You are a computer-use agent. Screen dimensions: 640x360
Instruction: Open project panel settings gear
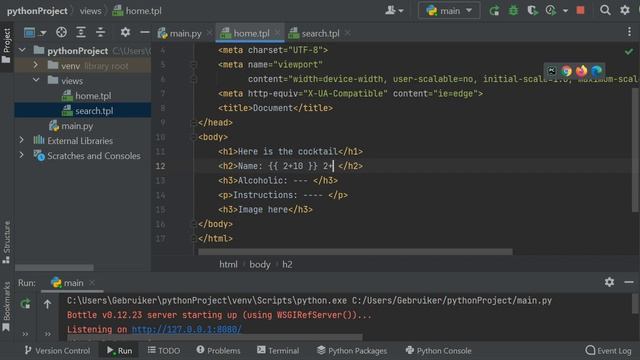click(x=125, y=32)
